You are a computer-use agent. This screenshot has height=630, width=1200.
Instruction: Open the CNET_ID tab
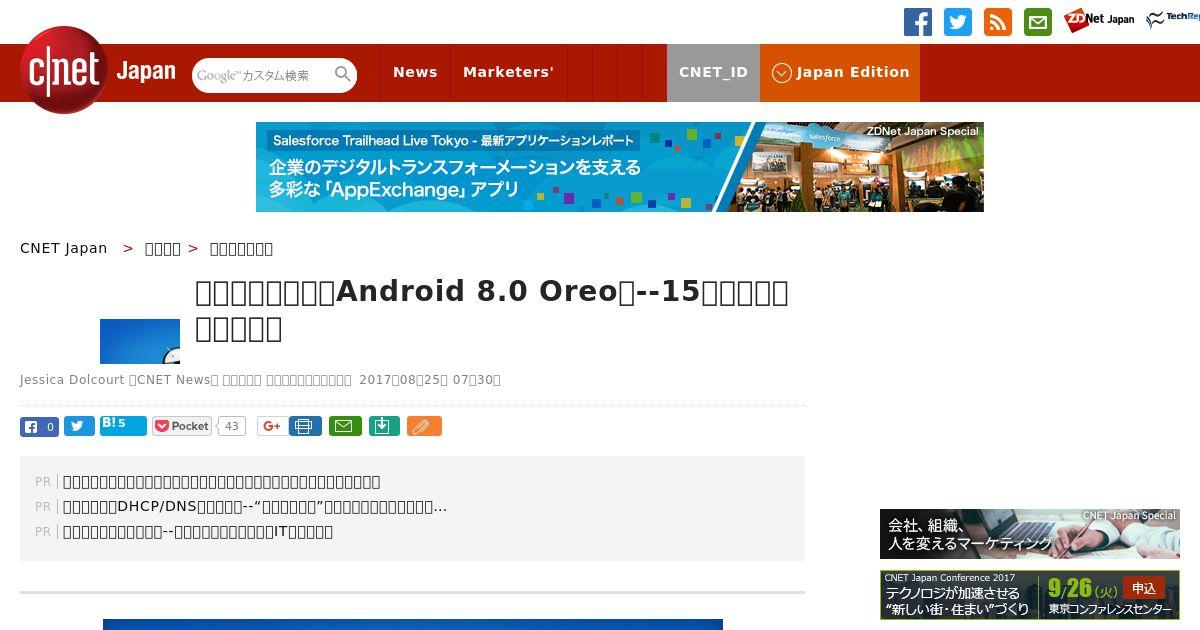coord(713,72)
